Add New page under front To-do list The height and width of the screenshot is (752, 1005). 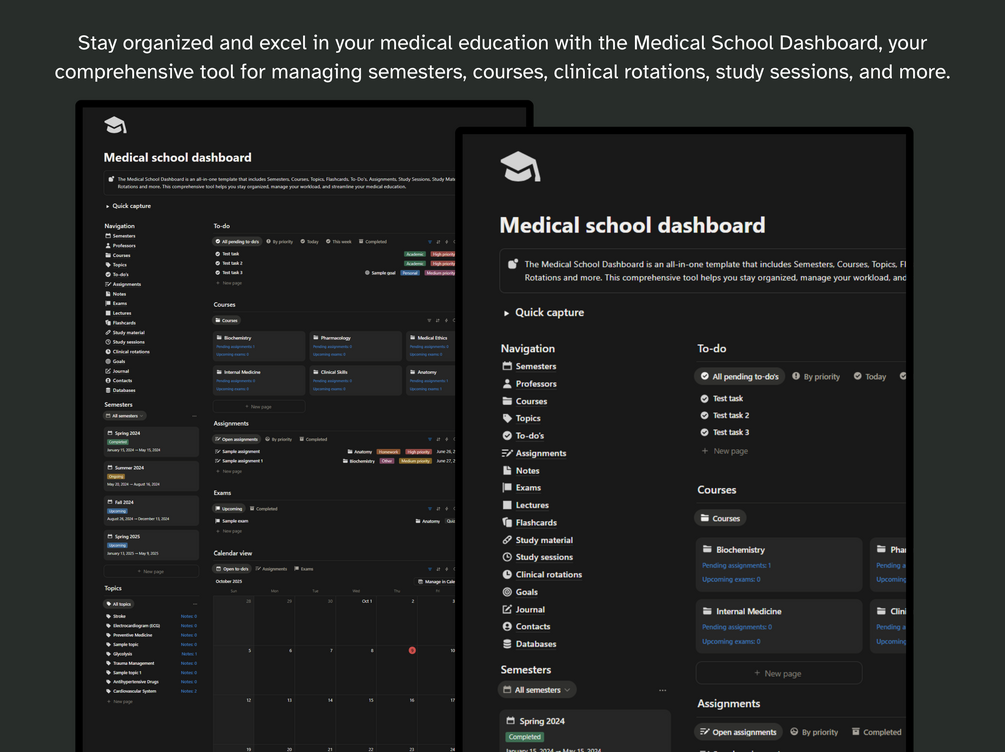tap(725, 451)
